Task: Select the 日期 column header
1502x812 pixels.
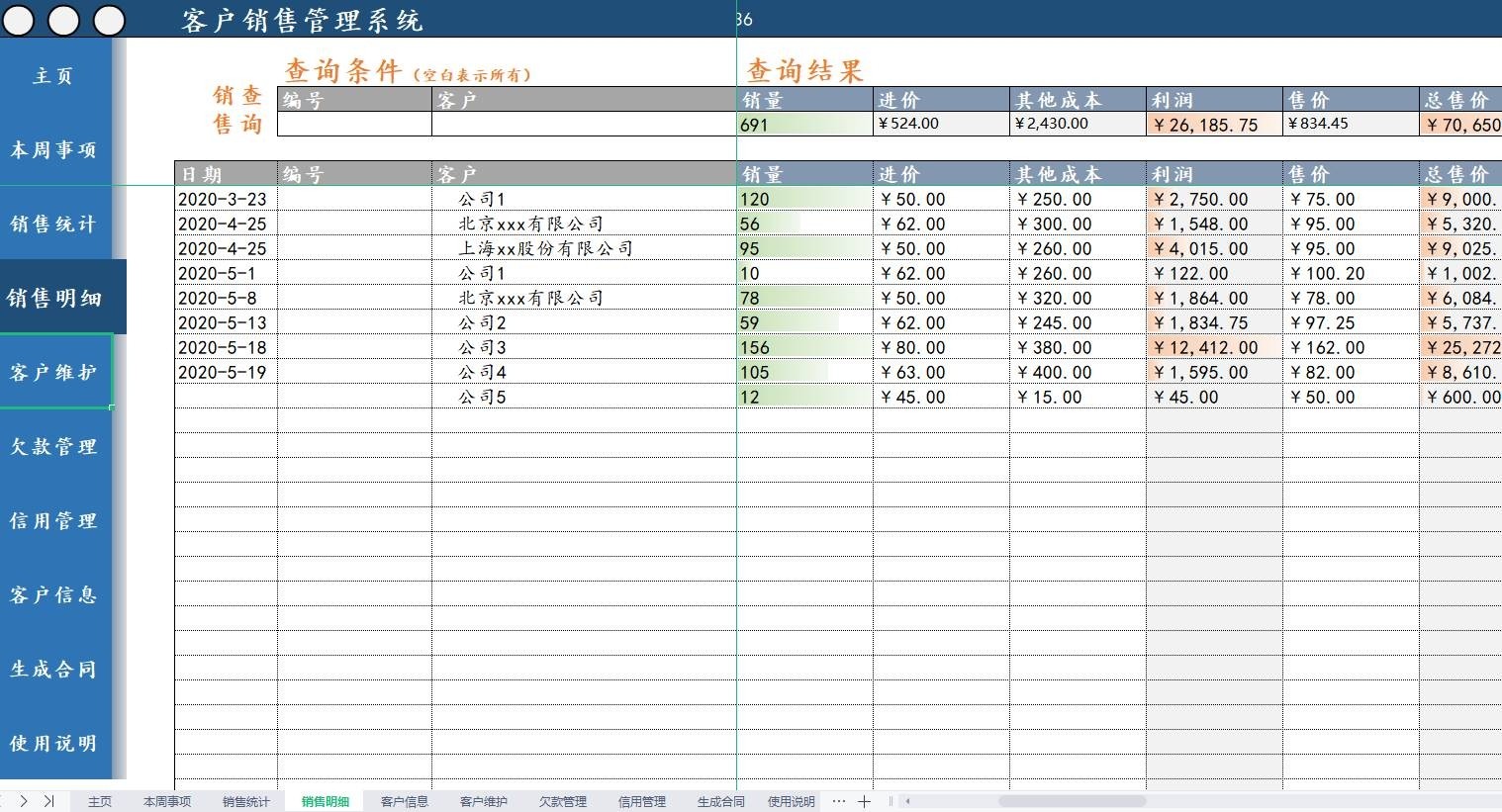Action: (226, 174)
